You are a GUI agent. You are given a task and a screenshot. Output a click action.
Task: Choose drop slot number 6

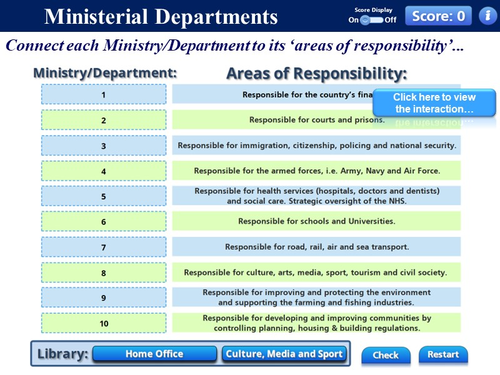click(104, 222)
